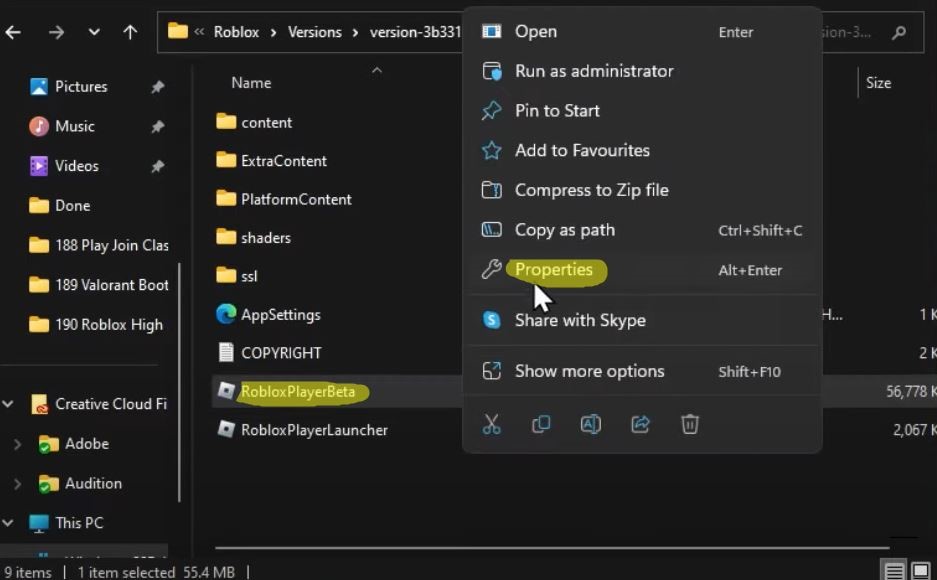The height and width of the screenshot is (580, 937).
Task: Open the Done folder in sidebar
Action: pos(73,205)
